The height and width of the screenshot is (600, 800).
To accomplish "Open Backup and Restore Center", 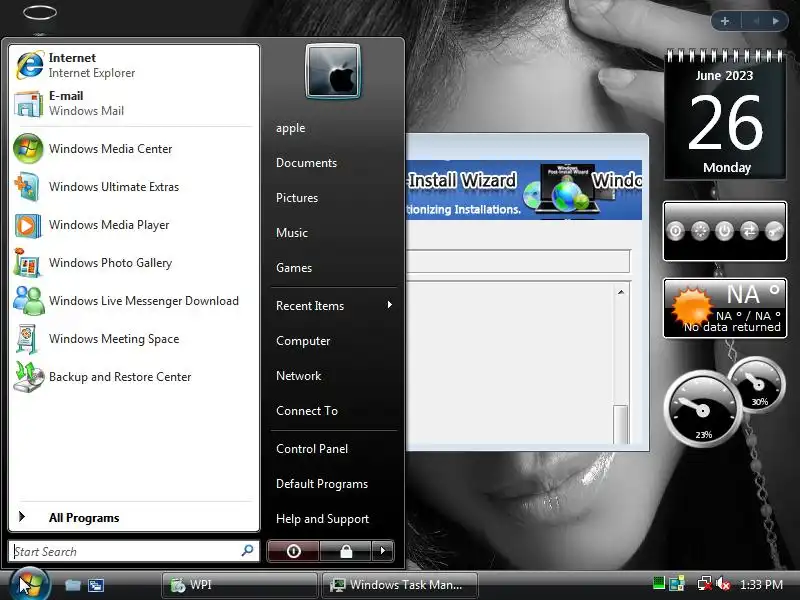I will pos(134,377).
